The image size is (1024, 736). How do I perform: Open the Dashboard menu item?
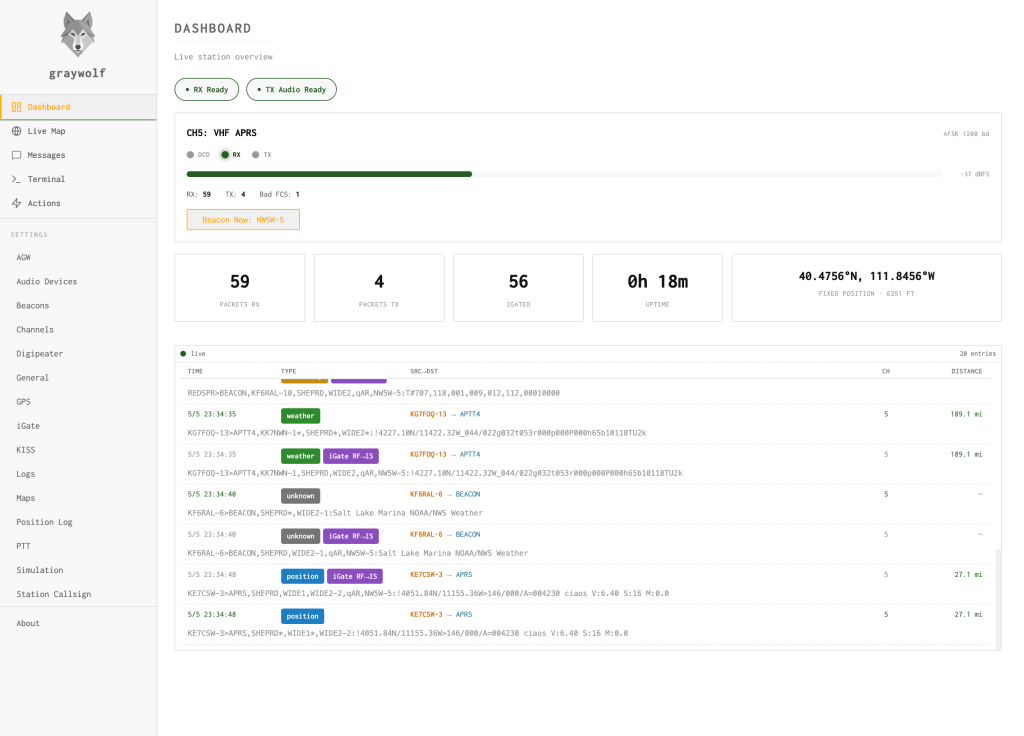[x=78, y=106]
